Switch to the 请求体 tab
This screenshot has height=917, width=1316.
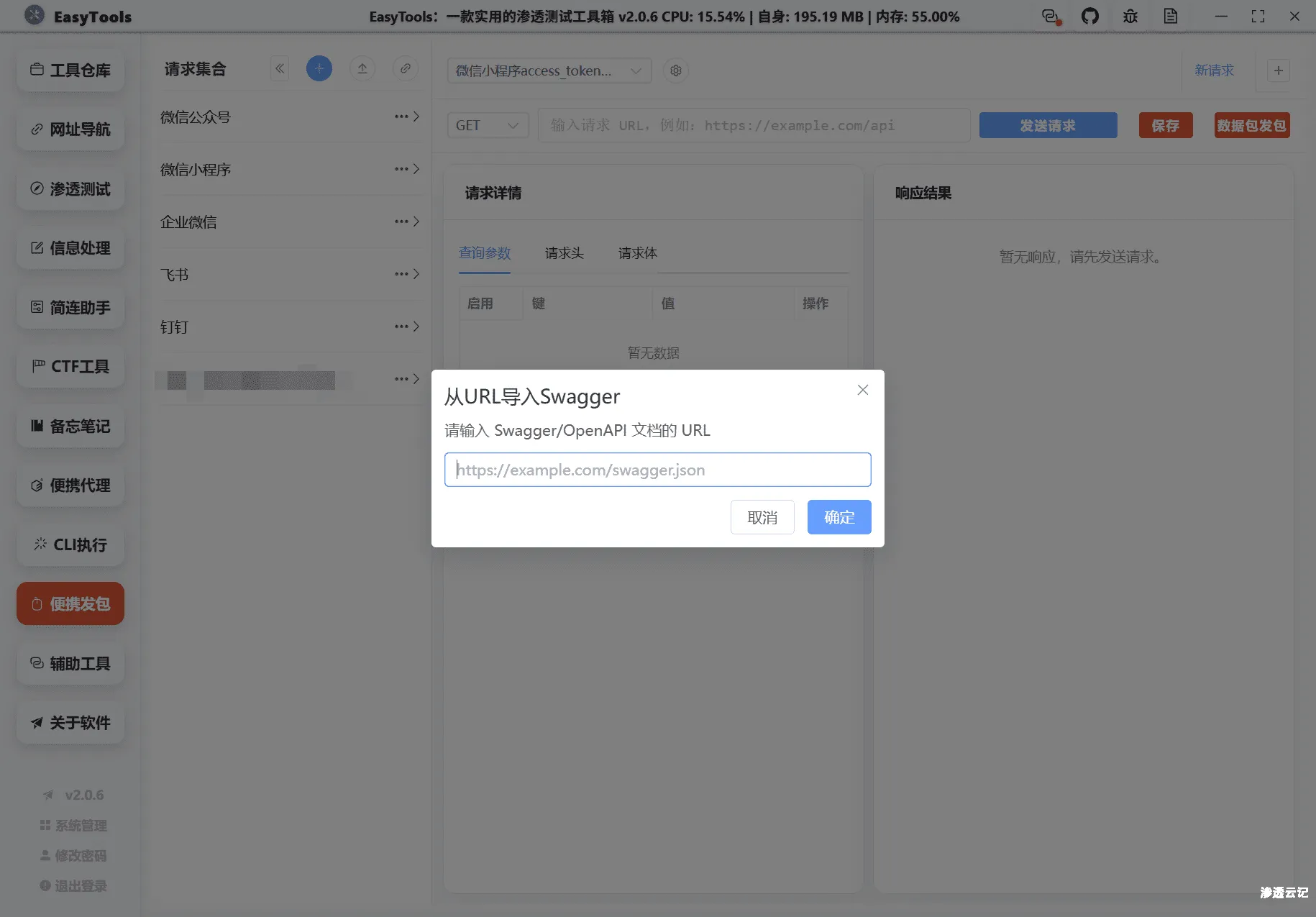pyautogui.click(x=637, y=252)
